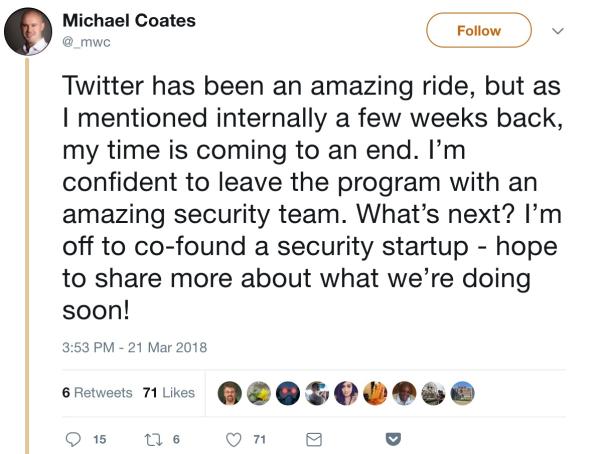600x454 pixels.
Task: Open the purple-haired liker's avatar
Action: tap(346, 393)
